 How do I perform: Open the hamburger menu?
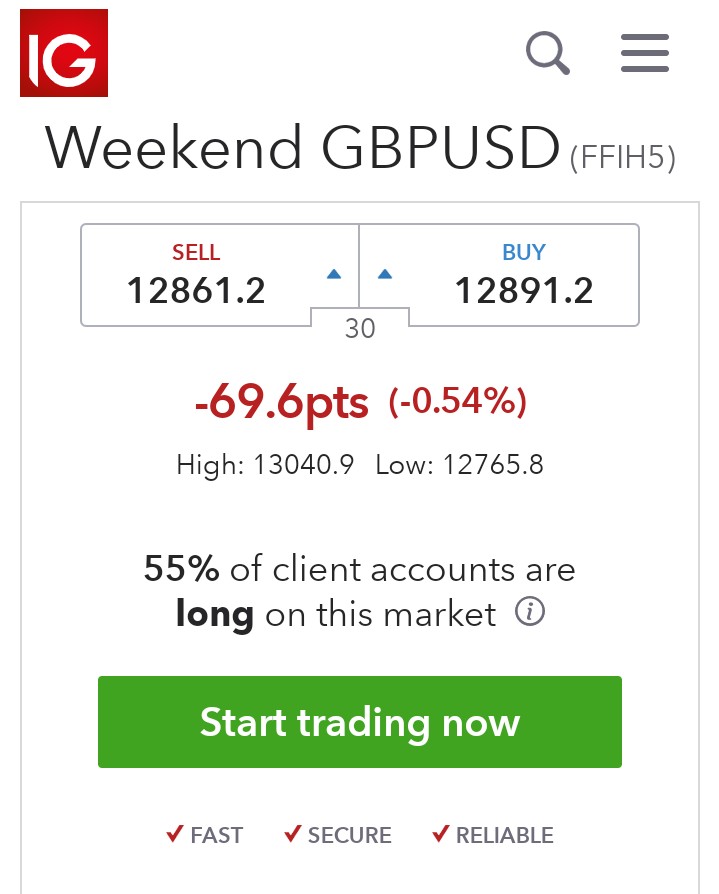coord(645,53)
